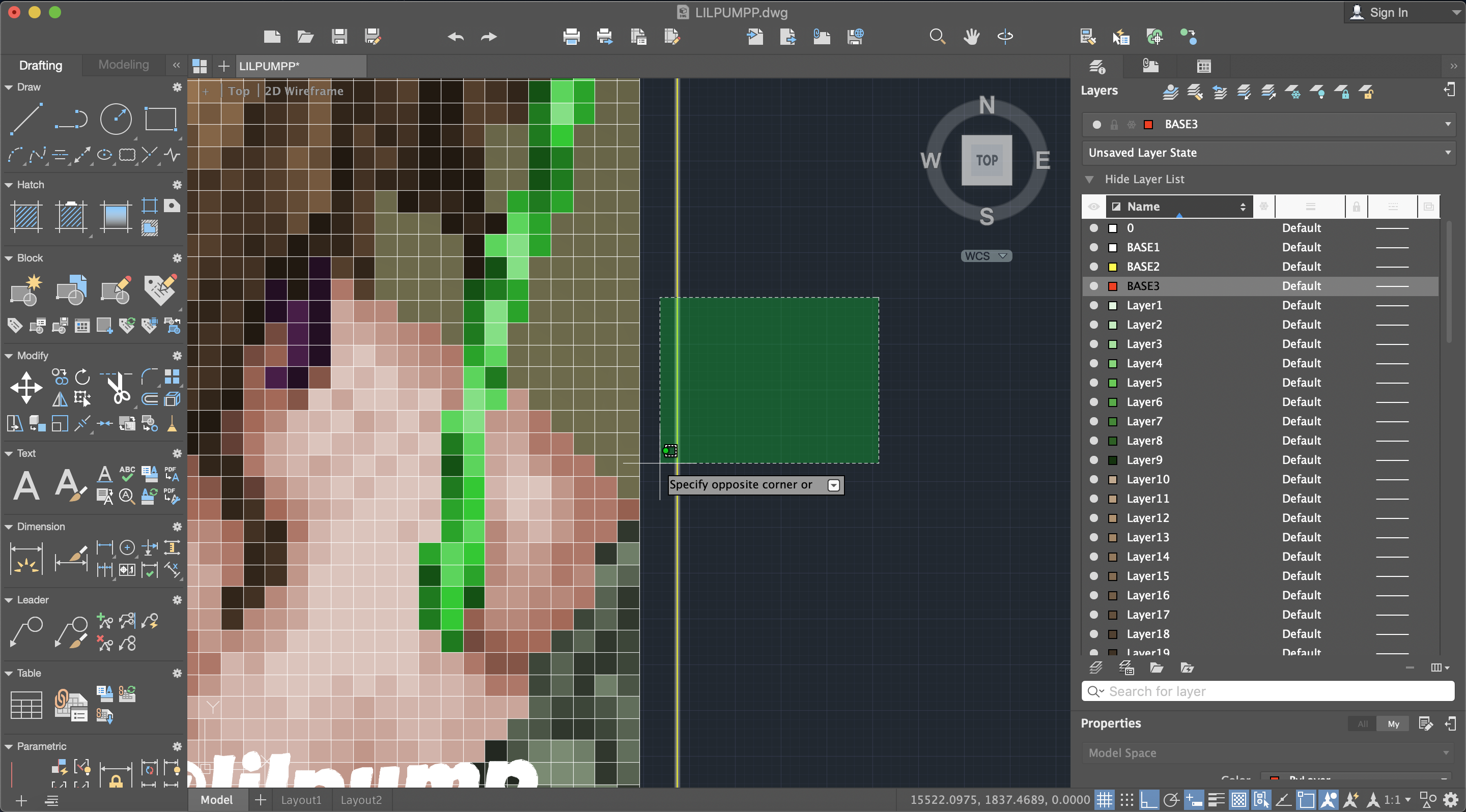This screenshot has width=1466, height=812.
Task: Activate the Orbit tool
Action: pyautogui.click(x=1005, y=37)
